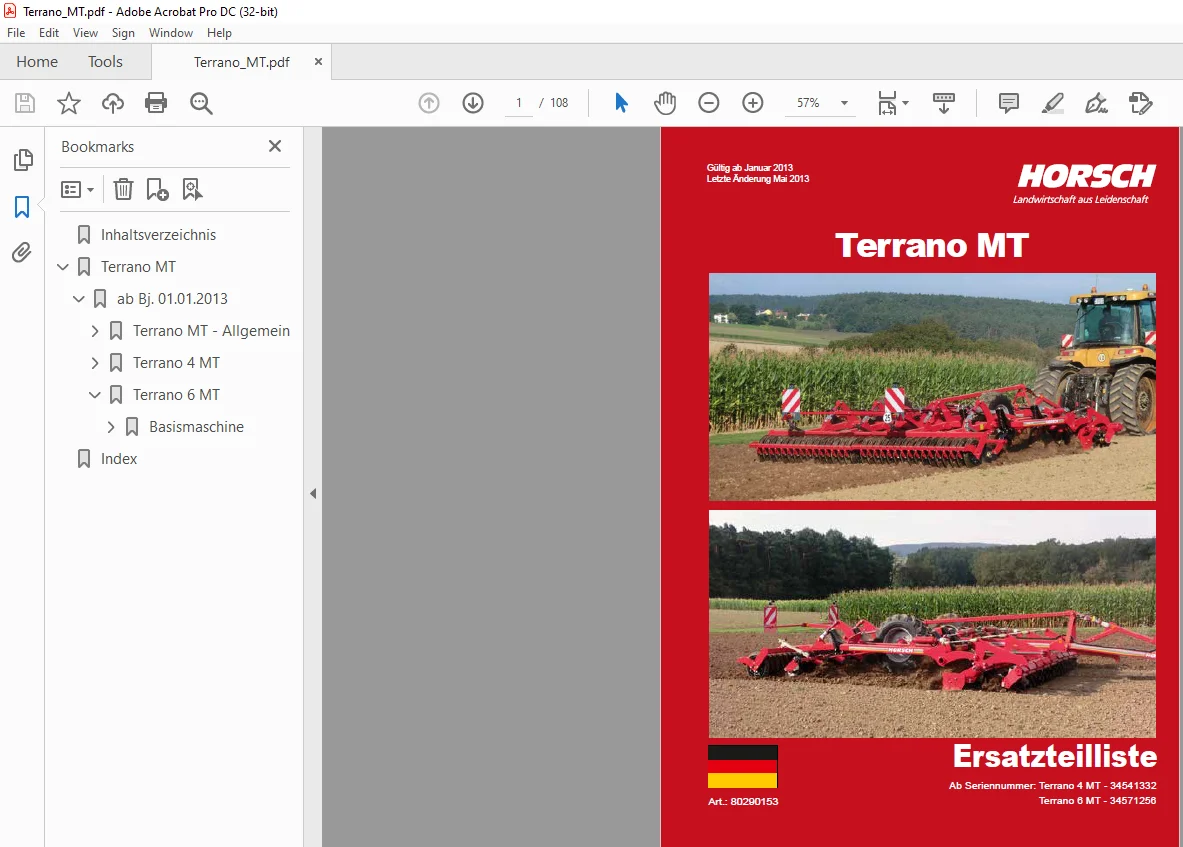The image size is (1183, 847).
Task: Switch to the Tools tab
Action: [x=105, y=62]
